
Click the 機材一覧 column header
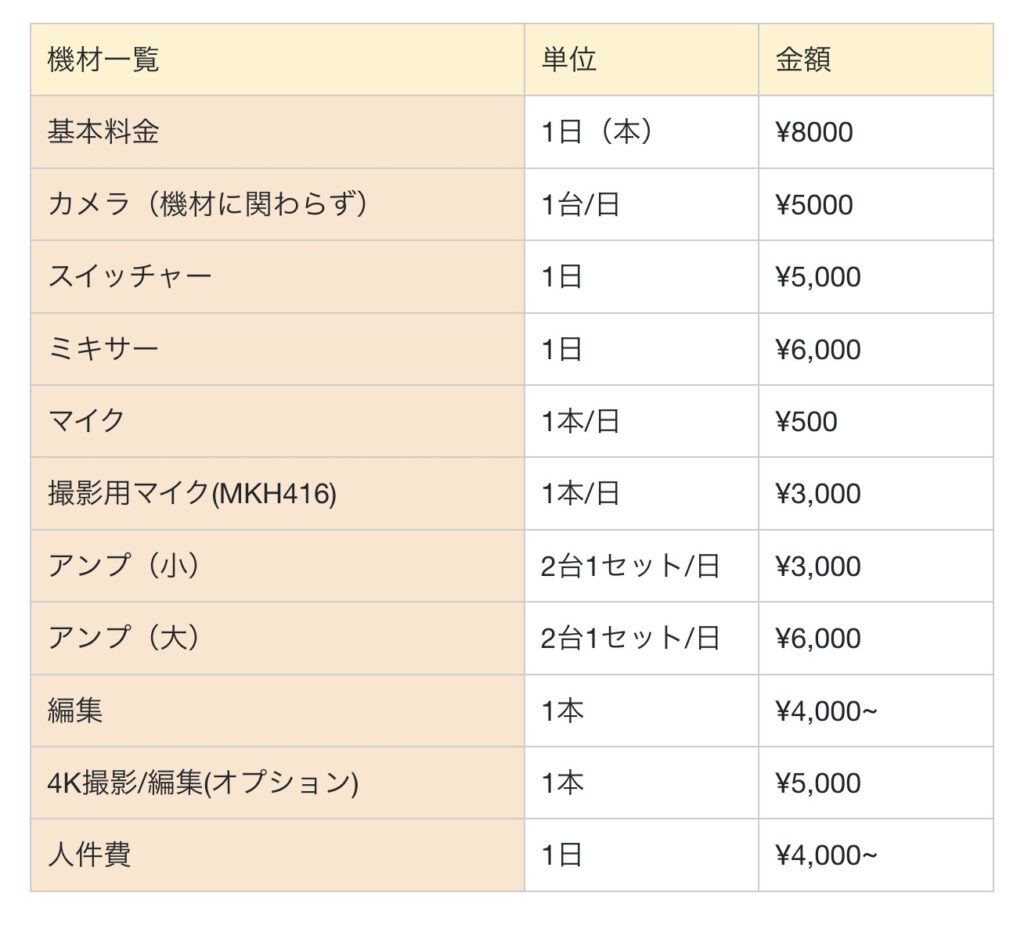coord(103,60)
